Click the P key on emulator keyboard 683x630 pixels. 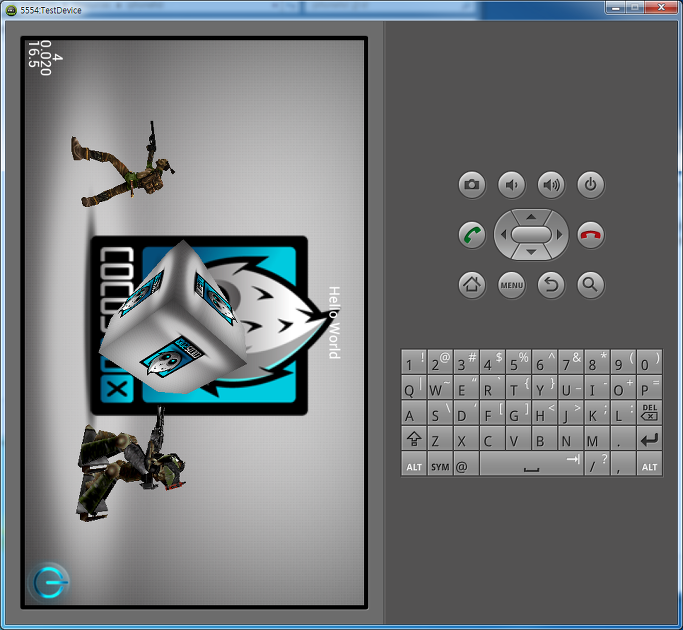click(x=649, y=387)
